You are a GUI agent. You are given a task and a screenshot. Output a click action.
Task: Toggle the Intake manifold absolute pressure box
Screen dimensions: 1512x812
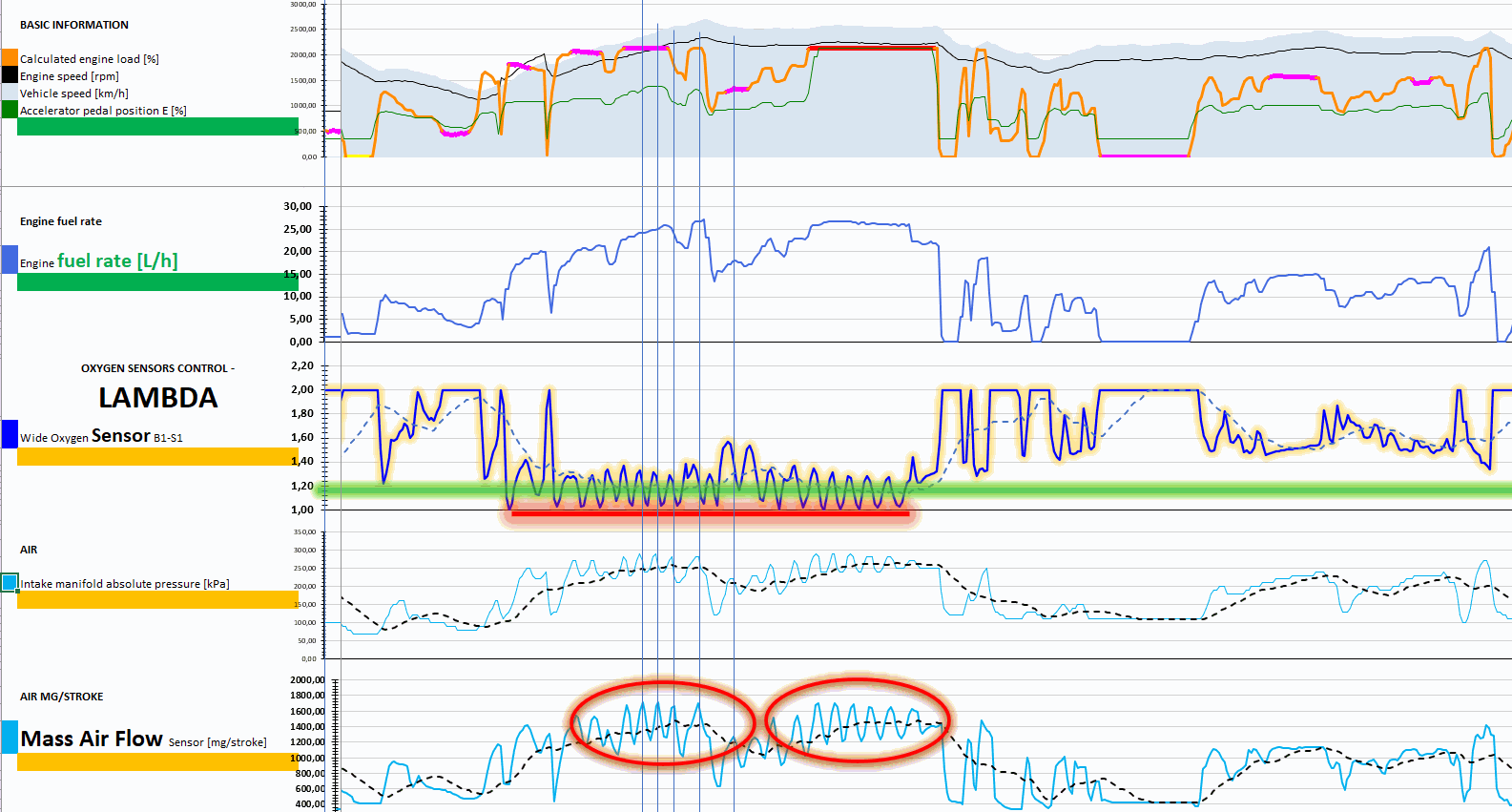(x=10, y=582)
